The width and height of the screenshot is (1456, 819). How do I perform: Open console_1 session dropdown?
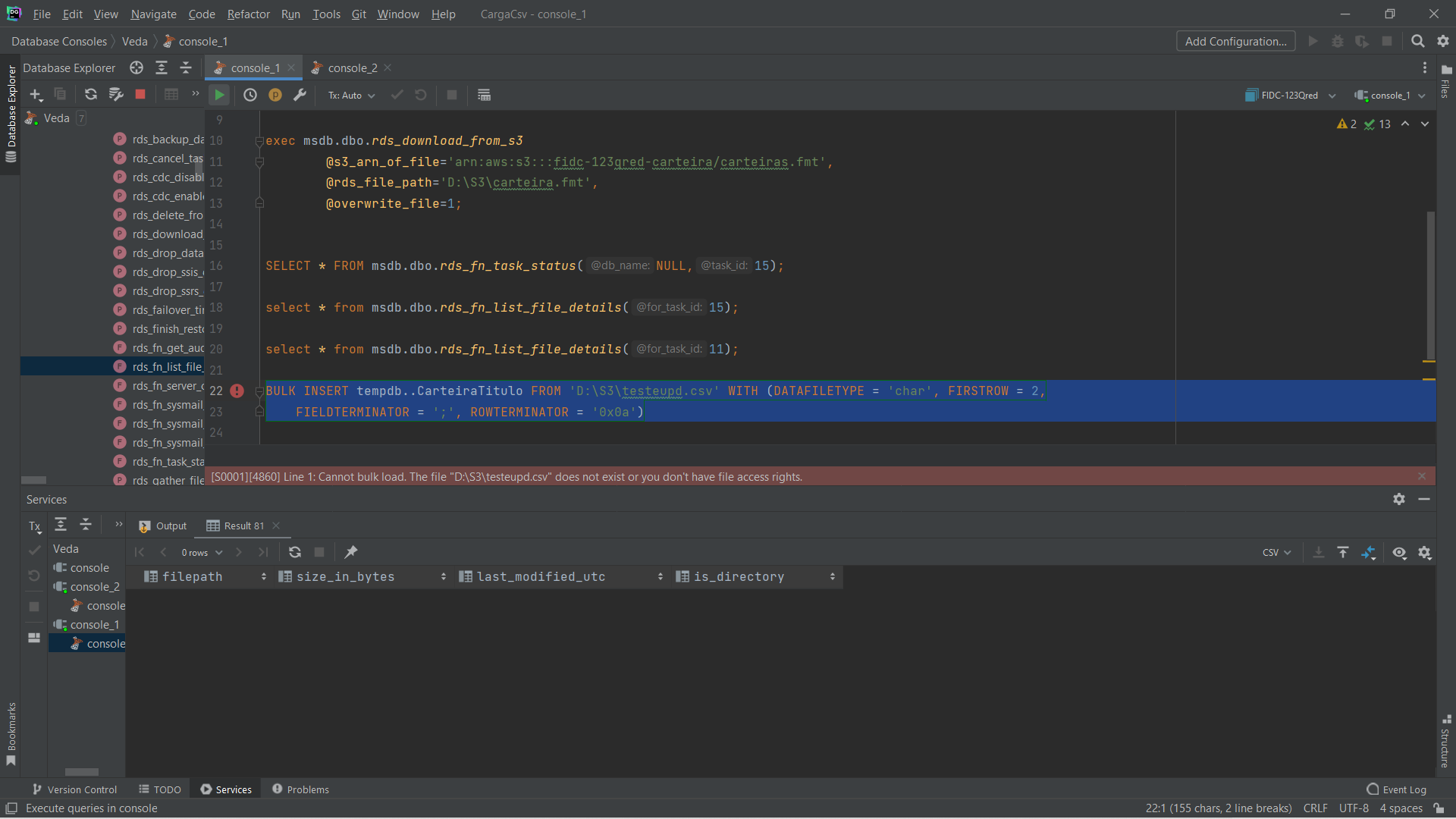(1390, 96)
